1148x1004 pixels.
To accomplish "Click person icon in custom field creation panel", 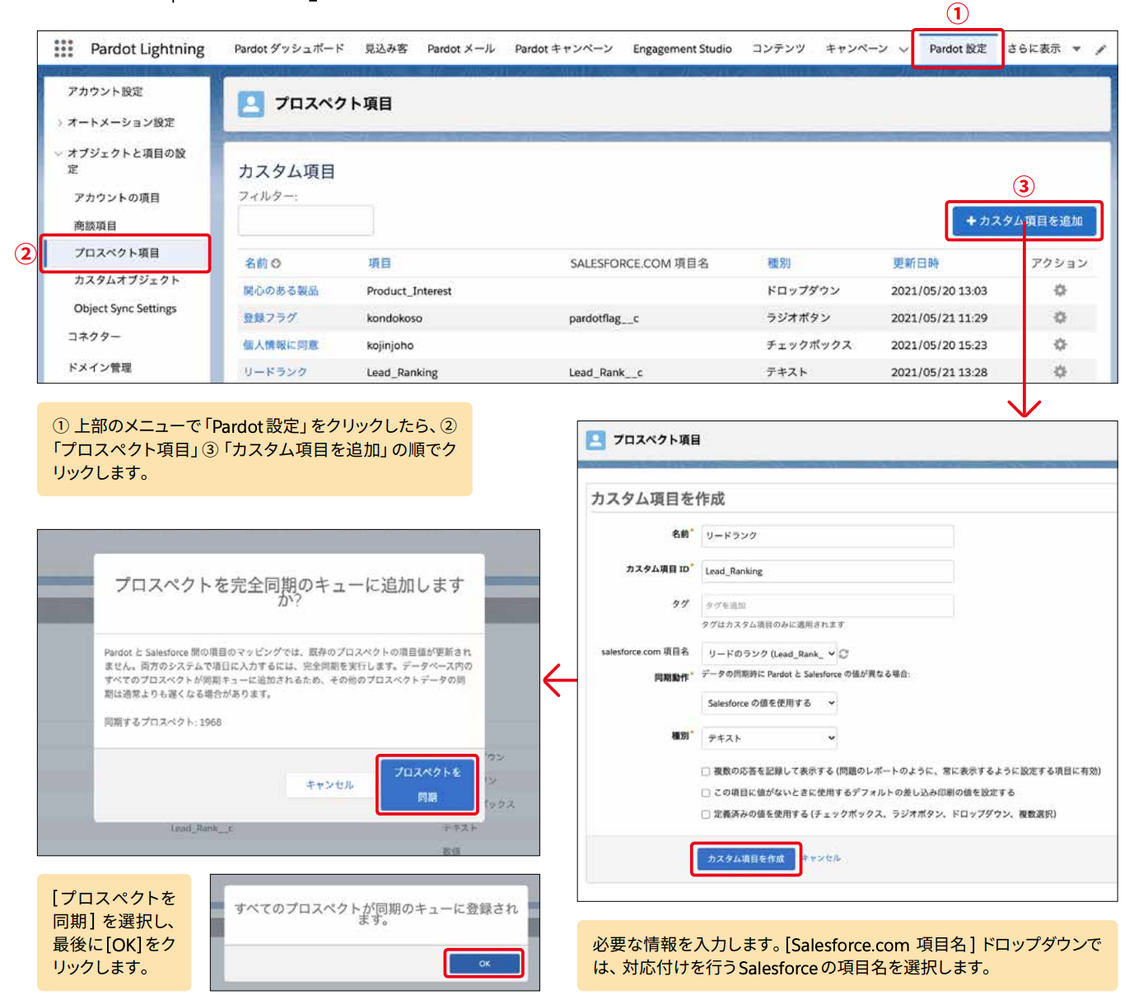I will [x=596, y=440].
